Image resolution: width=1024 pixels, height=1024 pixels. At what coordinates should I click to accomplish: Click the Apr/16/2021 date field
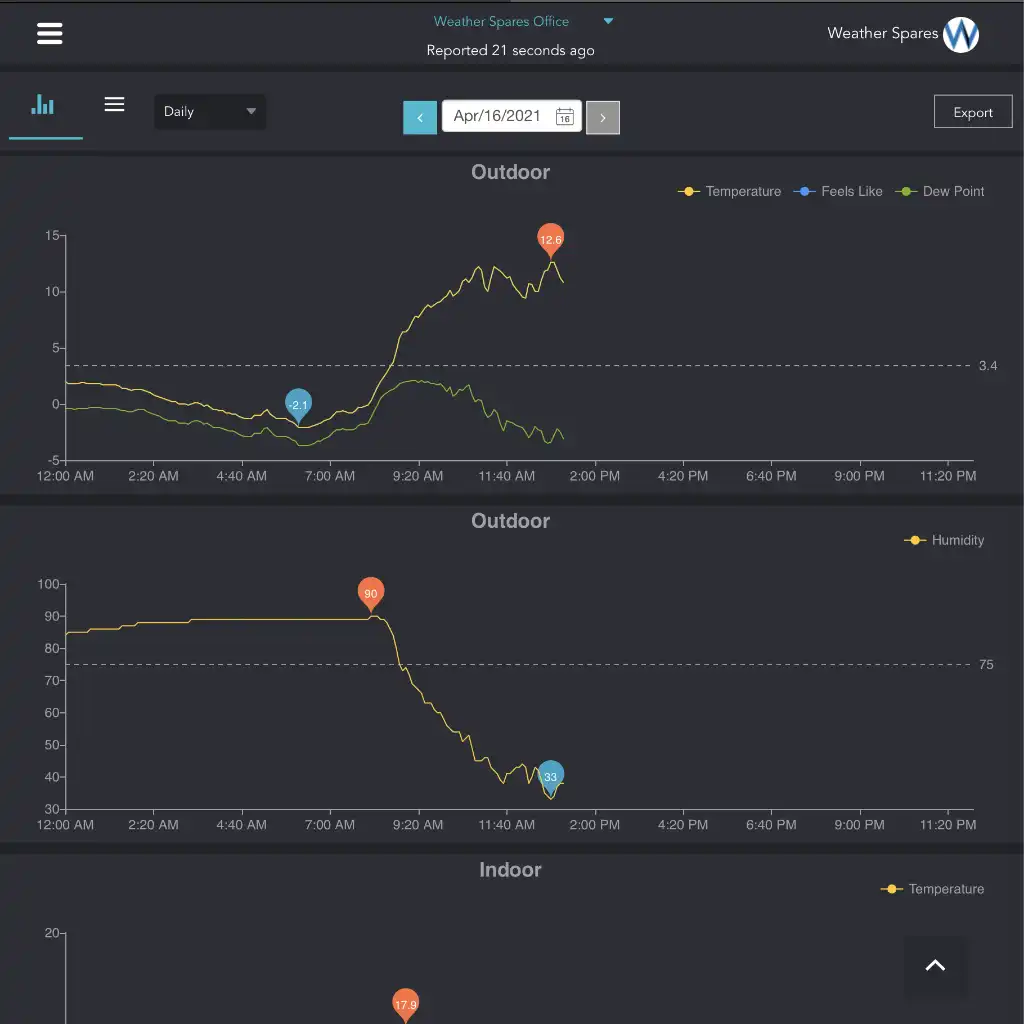coord(497,116)
